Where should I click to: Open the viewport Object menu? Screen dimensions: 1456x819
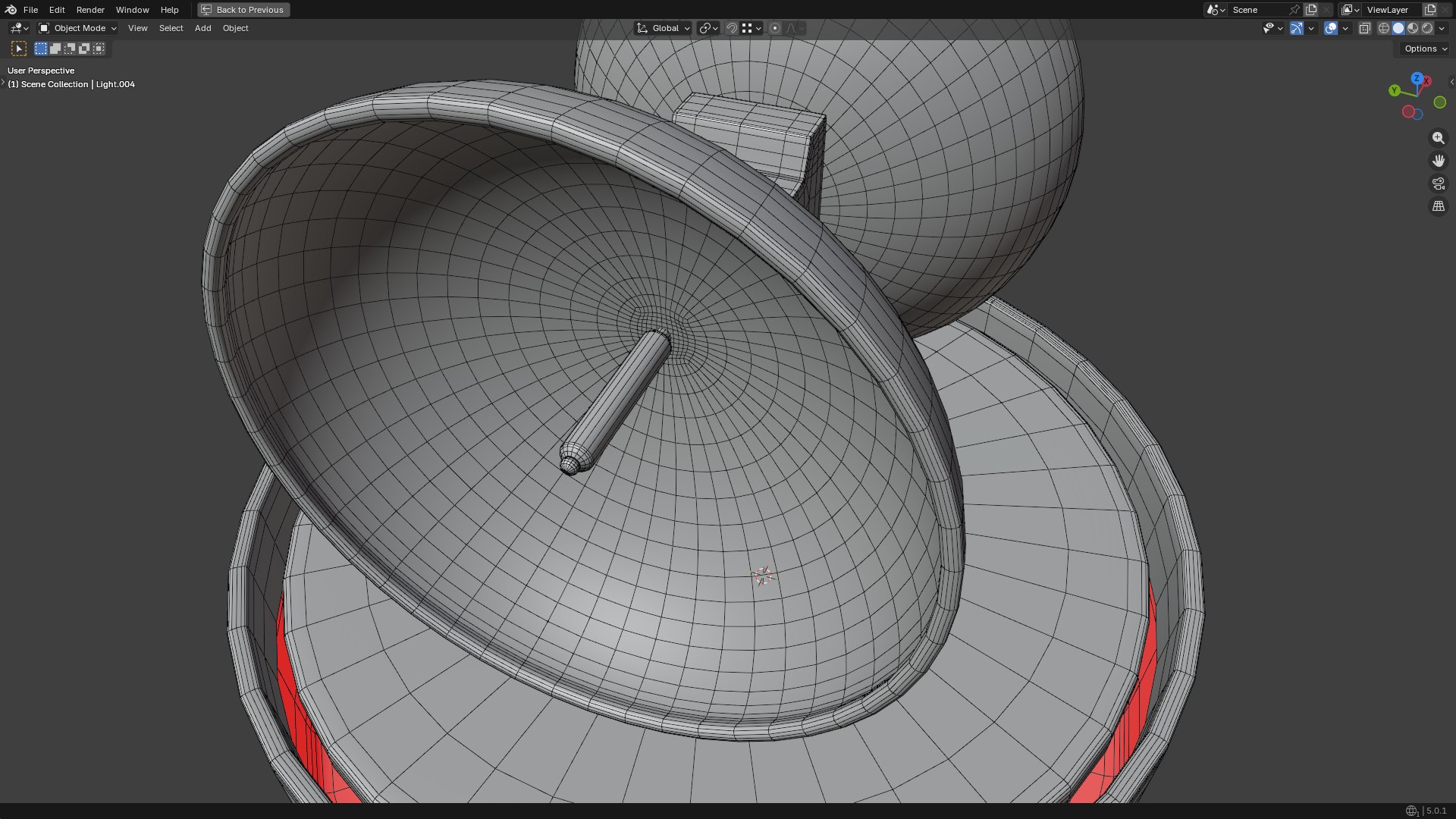click(235, 28)
